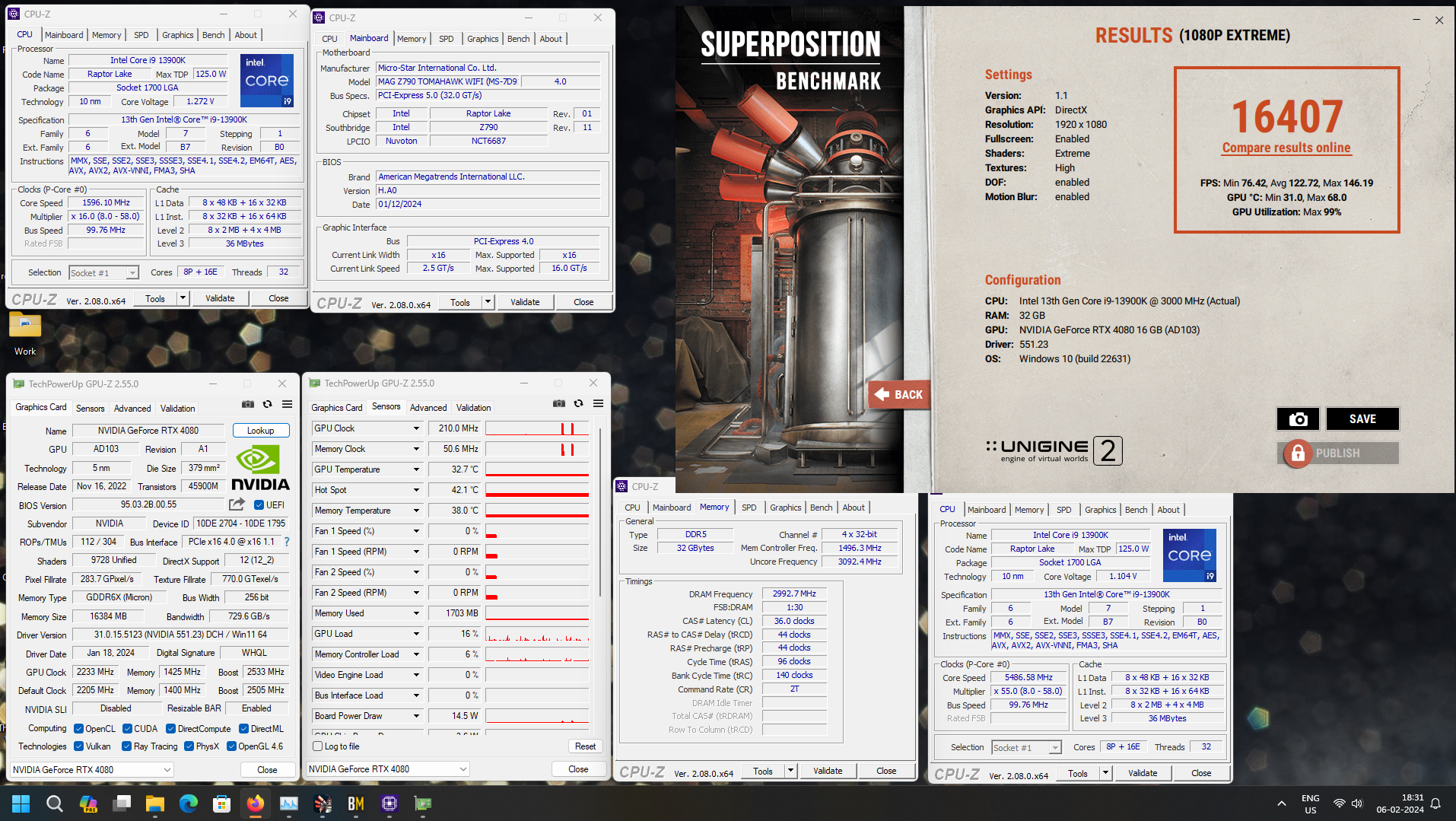
Task: Click the ENG US language indicator
Action: [1310, 803]
